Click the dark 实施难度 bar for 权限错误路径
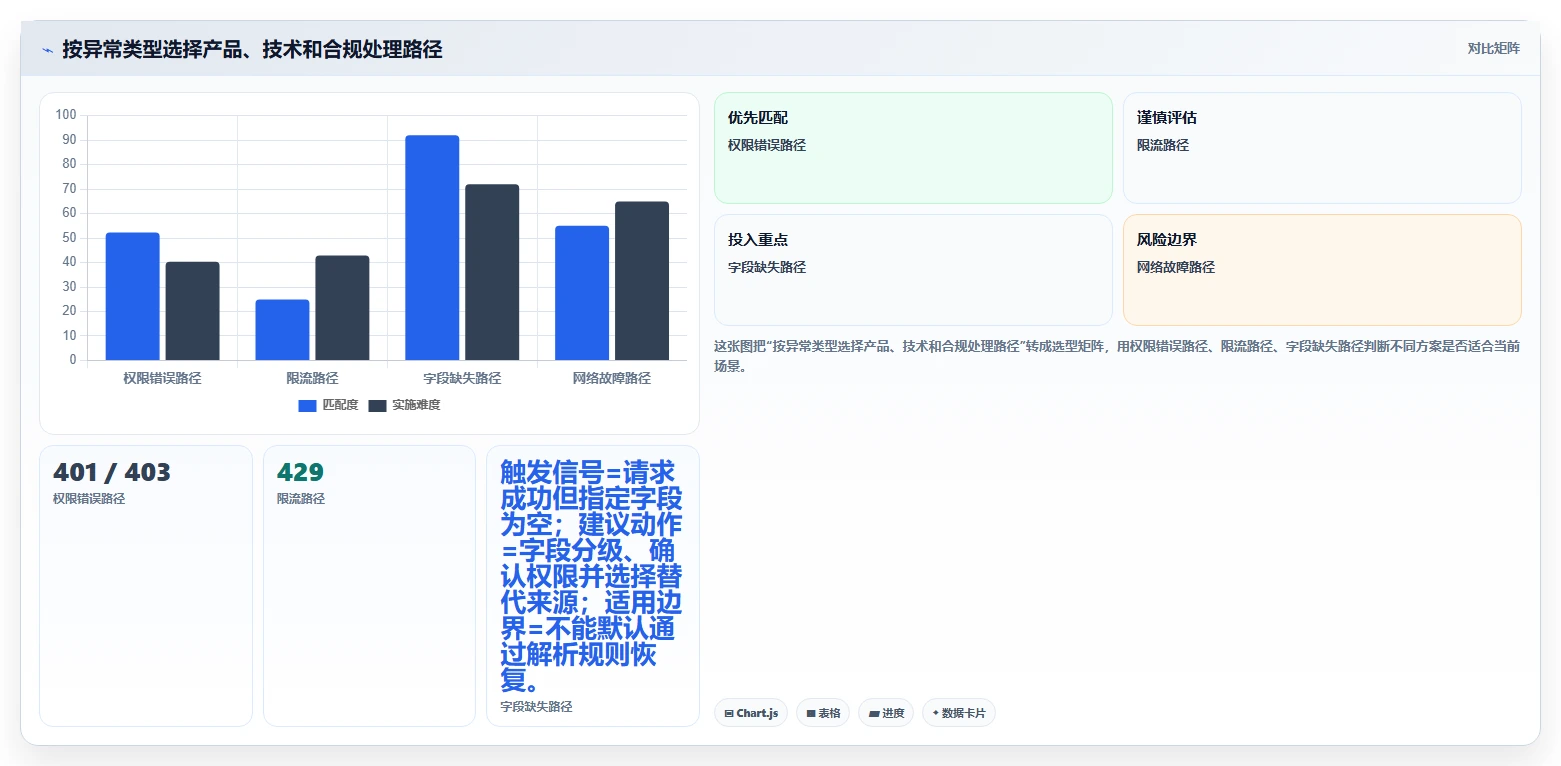Image resolution: width=1561 pixels, height=766 pixels. [x=192, y=311]
